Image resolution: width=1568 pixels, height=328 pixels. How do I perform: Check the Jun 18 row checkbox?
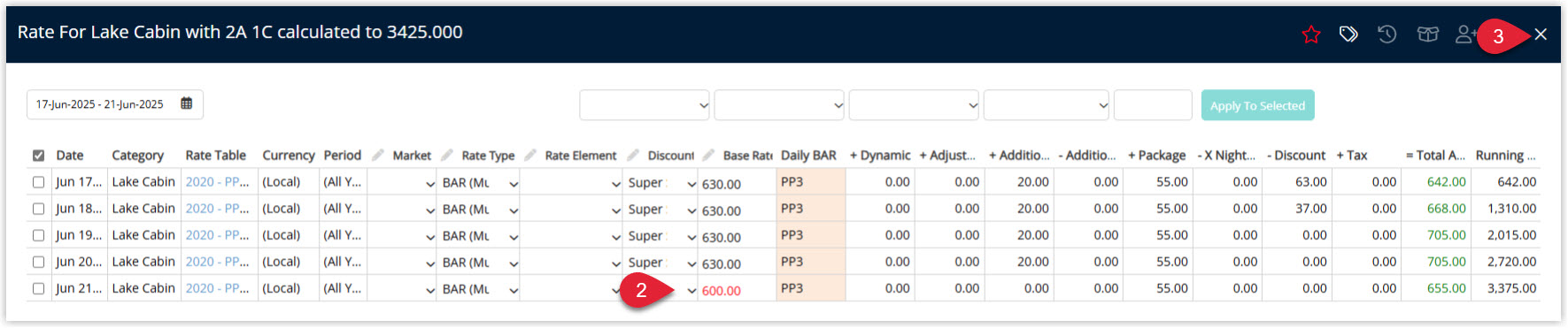pyautogui.click(x=38, y=209)
